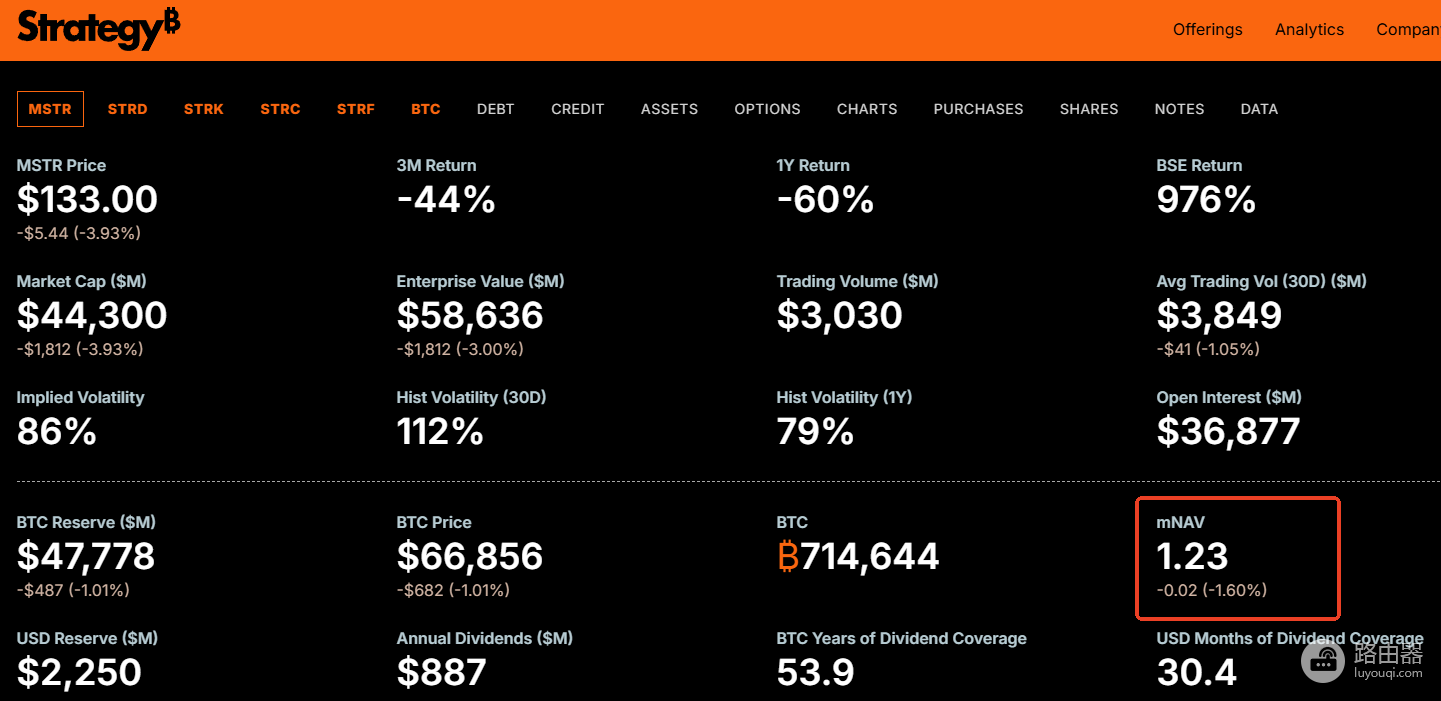The width and height of the screenshot is (1441, 701).
Task: Open the DATA tab
Action: (1259, 109)
